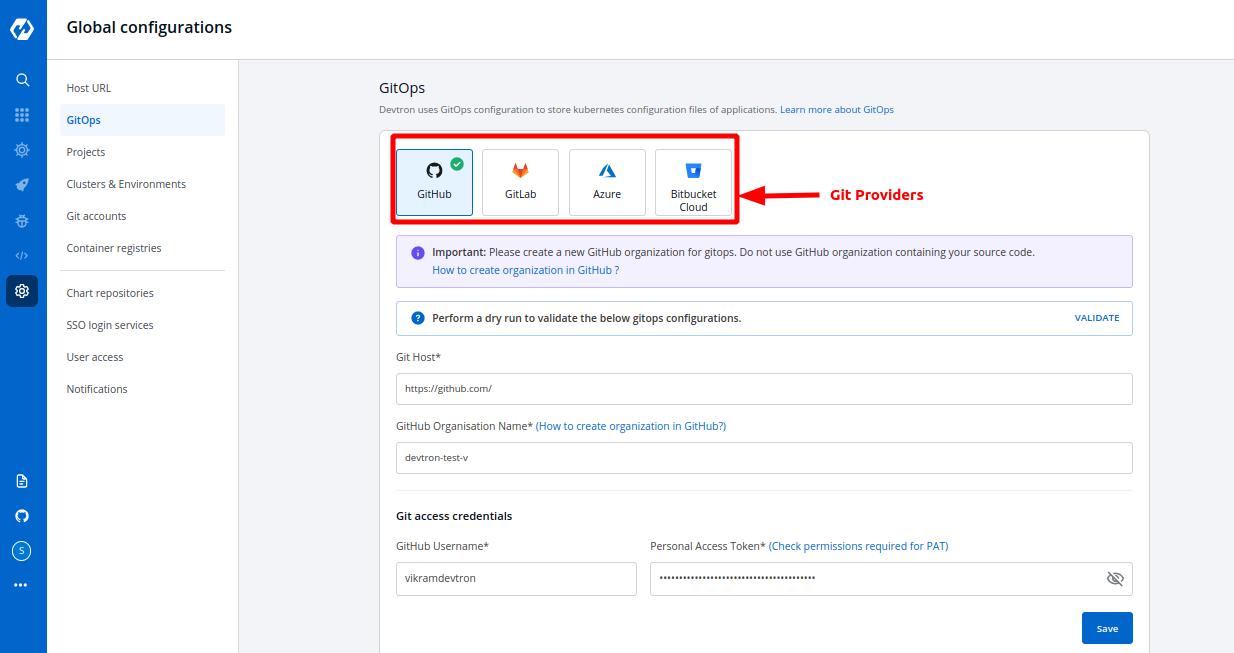Viewport: 1234px width, 653px height.
Task: Click the purple info icon beside Important
Action: click(418, 252)
